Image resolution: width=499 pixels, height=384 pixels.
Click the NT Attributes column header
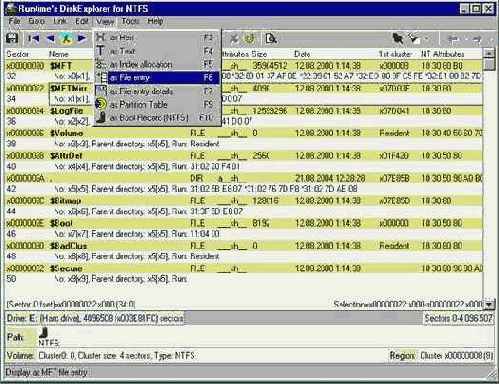click(x=442, y=54)
